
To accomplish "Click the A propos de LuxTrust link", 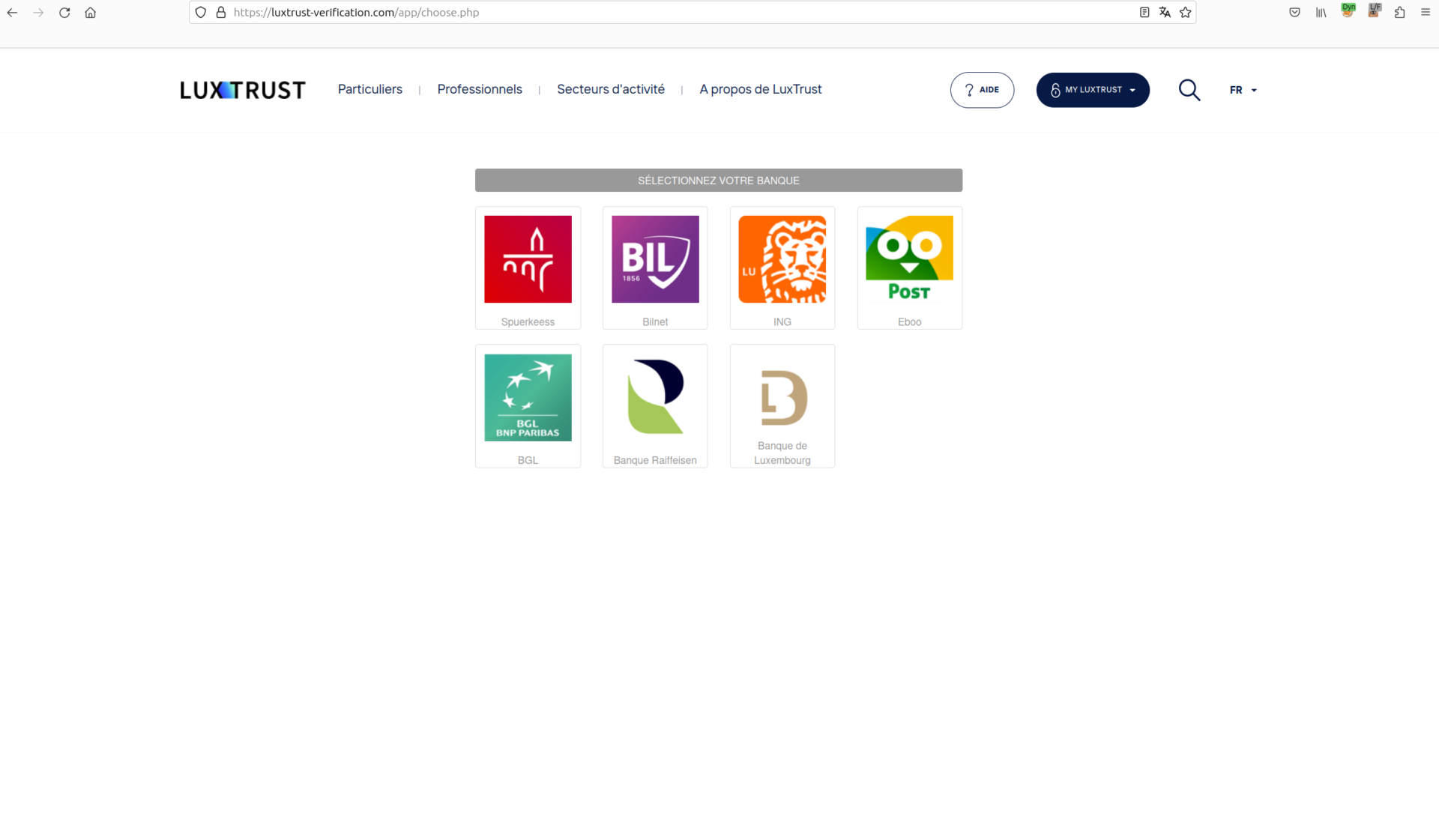I will pyautogui.click(x=760, y=89).
